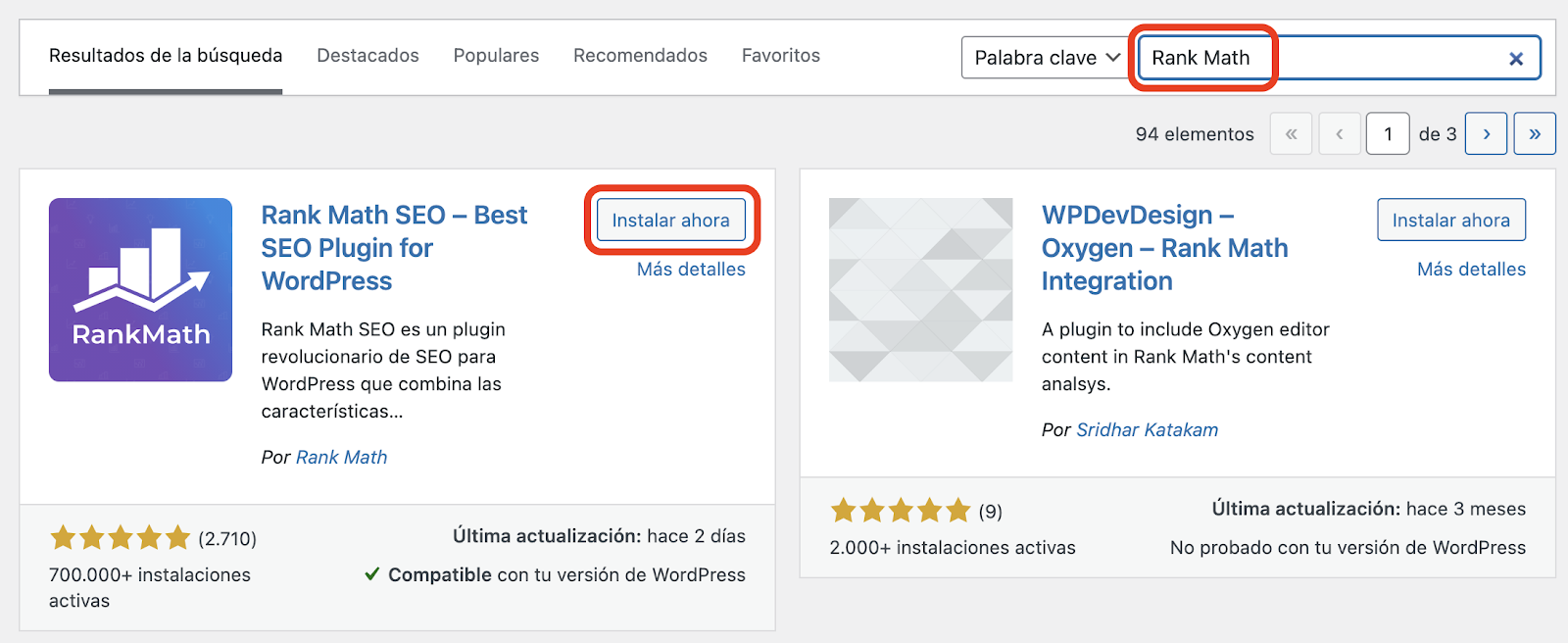
Task: Go to previous page of results
Action: [x=1340, y=134]
